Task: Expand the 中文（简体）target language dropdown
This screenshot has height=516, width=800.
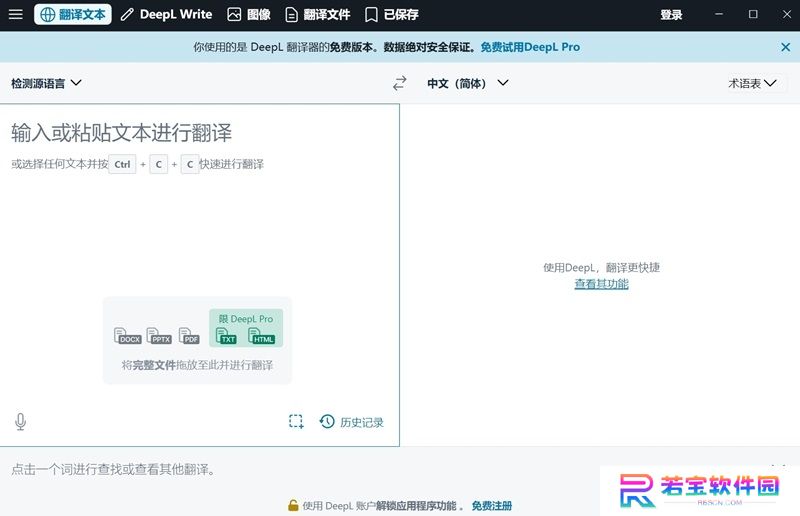Action: 468,83
